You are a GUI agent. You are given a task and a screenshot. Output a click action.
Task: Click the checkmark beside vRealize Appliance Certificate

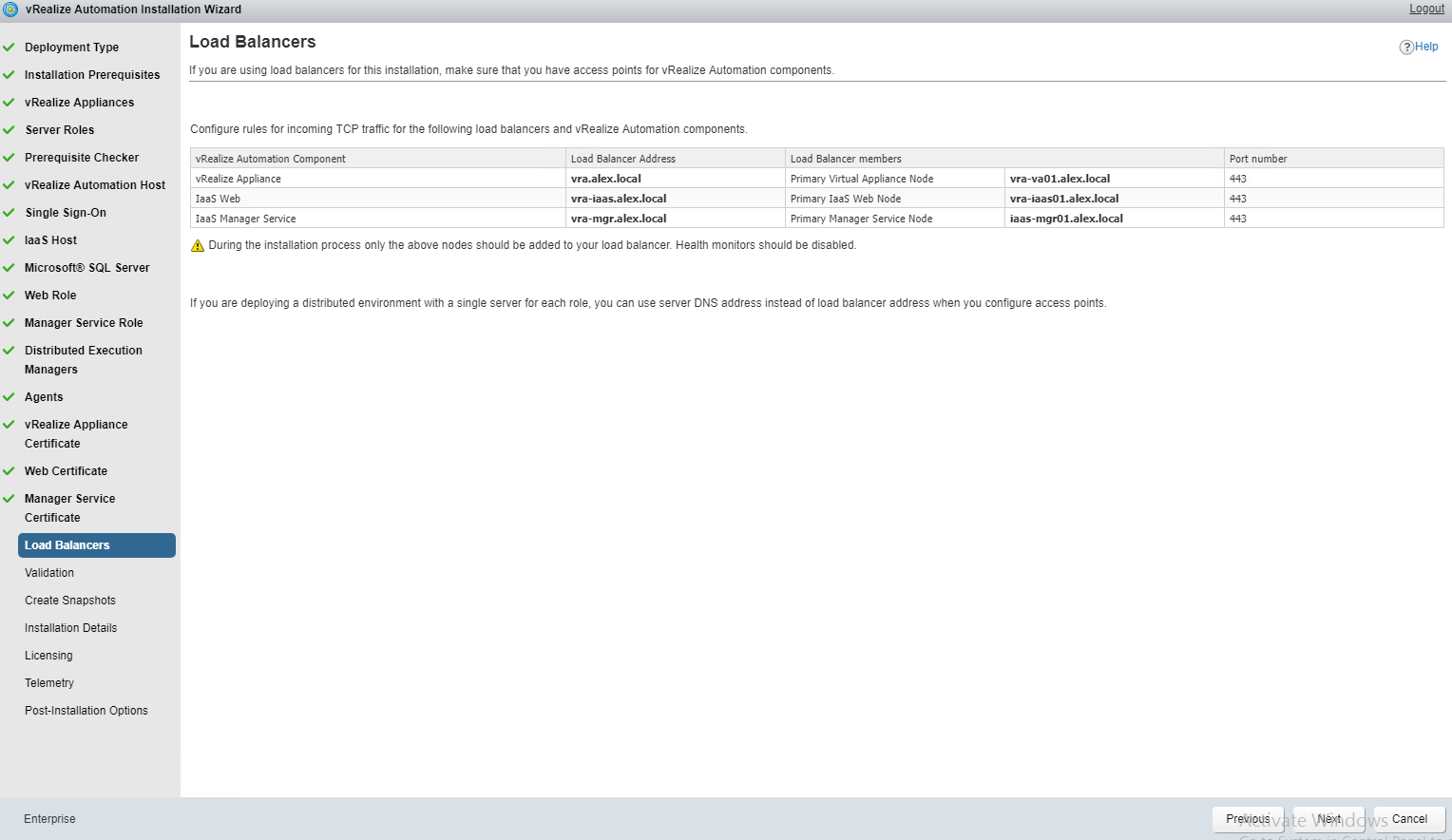point(9,424)
